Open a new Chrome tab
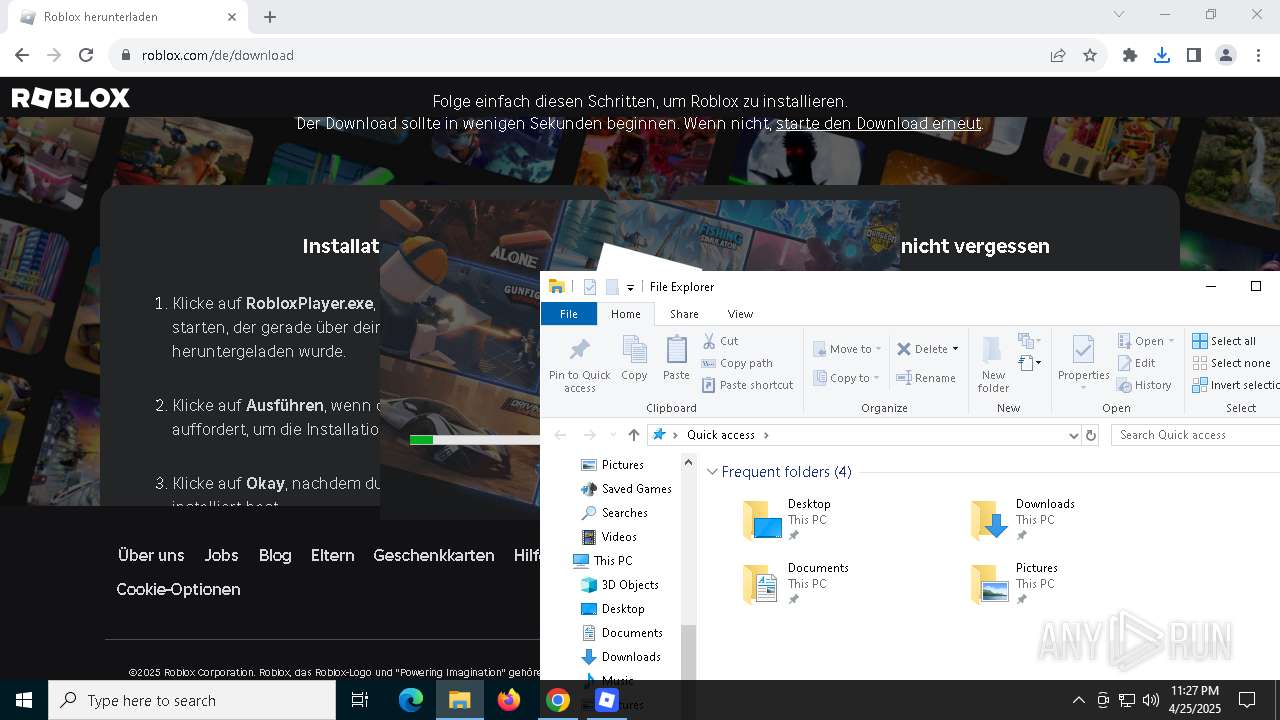This screenshot has width=1280, height=720. (x=270, y=17)
